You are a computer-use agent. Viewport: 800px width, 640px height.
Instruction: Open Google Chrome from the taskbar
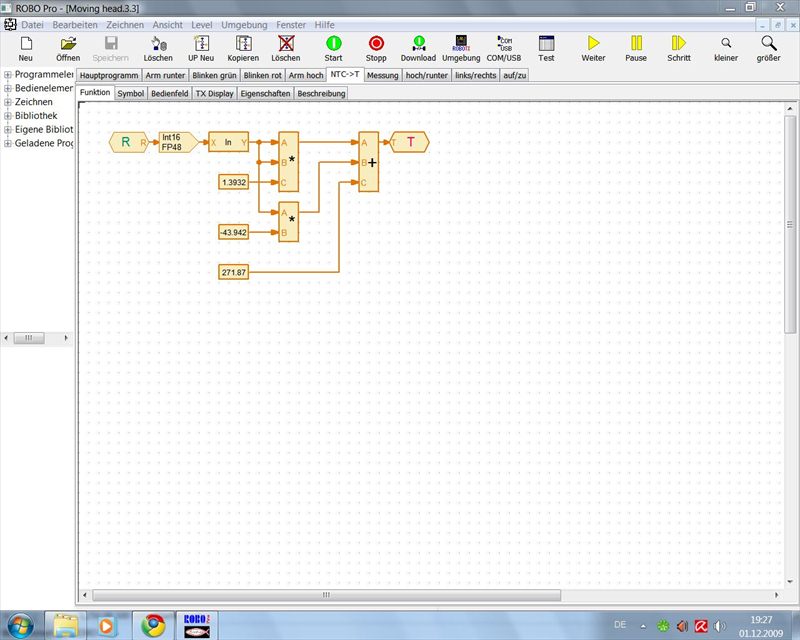coord(153,625)
